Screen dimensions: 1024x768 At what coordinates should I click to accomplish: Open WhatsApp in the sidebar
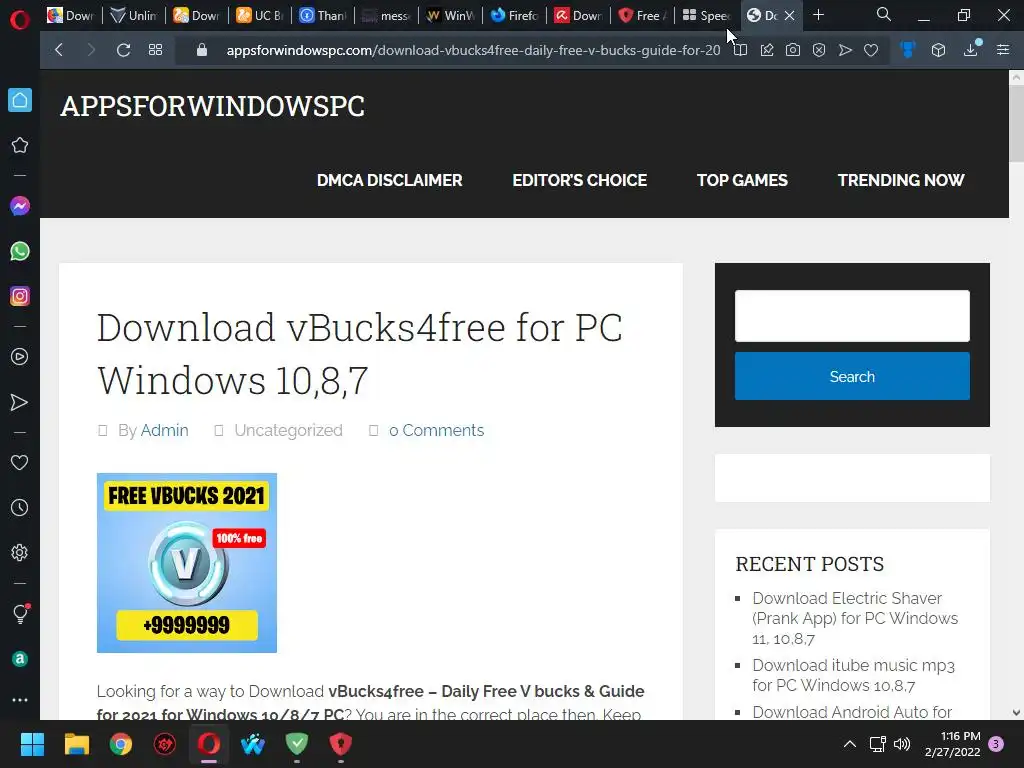(x=20, y=251)
